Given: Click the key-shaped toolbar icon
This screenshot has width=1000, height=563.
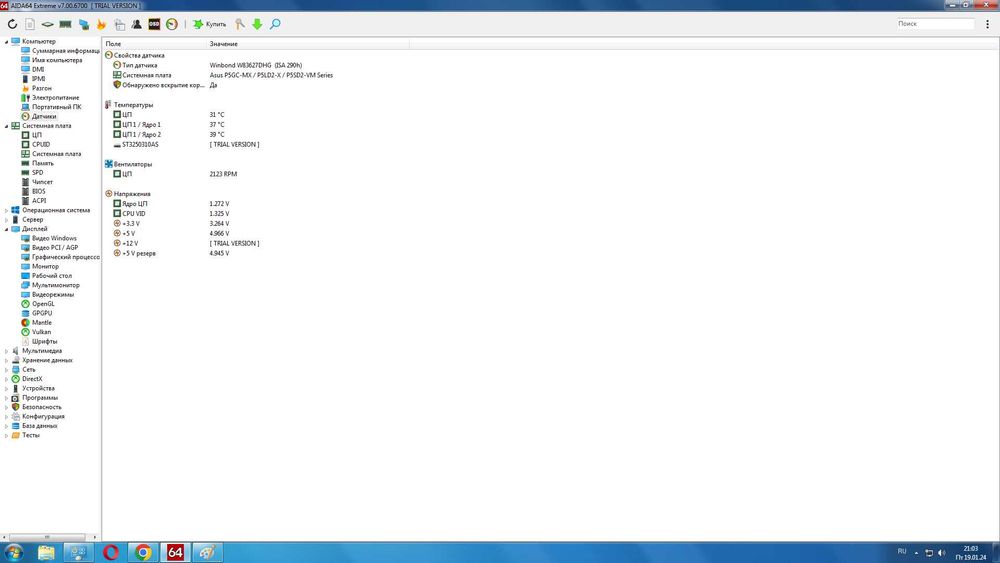Looking at the screenshot, I should point(240,24).
